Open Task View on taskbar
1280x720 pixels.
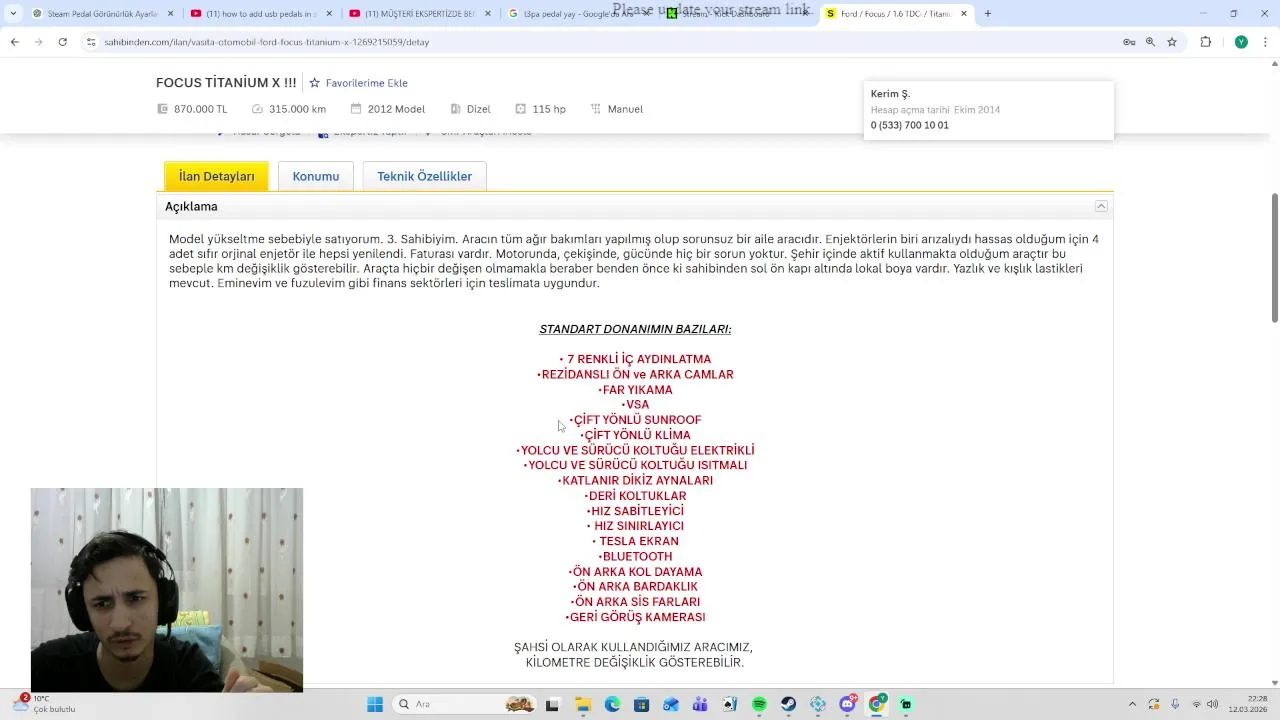click(x=552, y=704)
